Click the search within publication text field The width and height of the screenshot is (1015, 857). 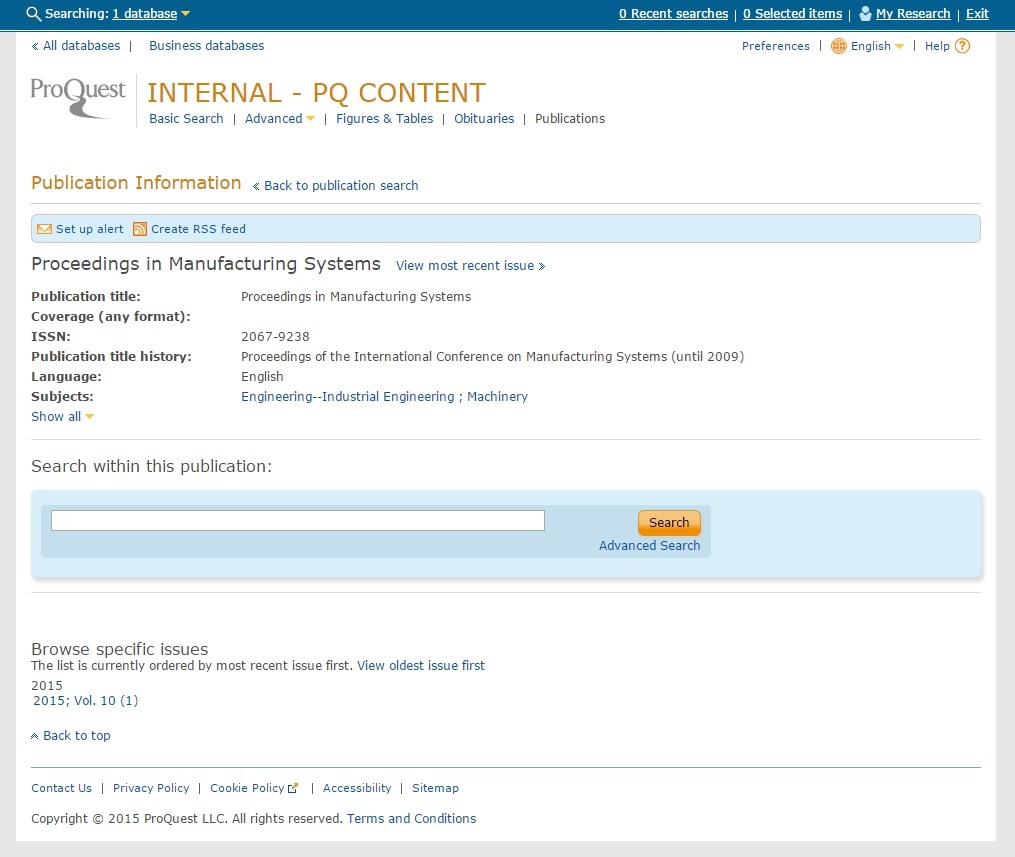click(298, 520)
